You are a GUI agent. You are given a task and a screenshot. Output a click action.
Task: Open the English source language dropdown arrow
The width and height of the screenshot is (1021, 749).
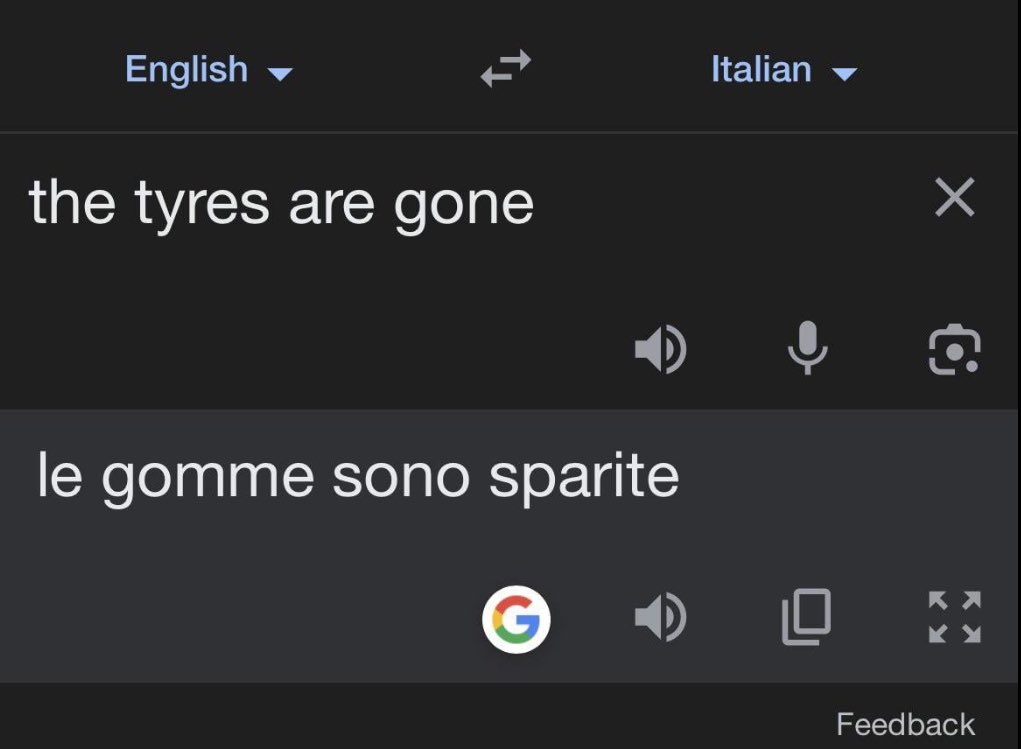coord(280,74)
